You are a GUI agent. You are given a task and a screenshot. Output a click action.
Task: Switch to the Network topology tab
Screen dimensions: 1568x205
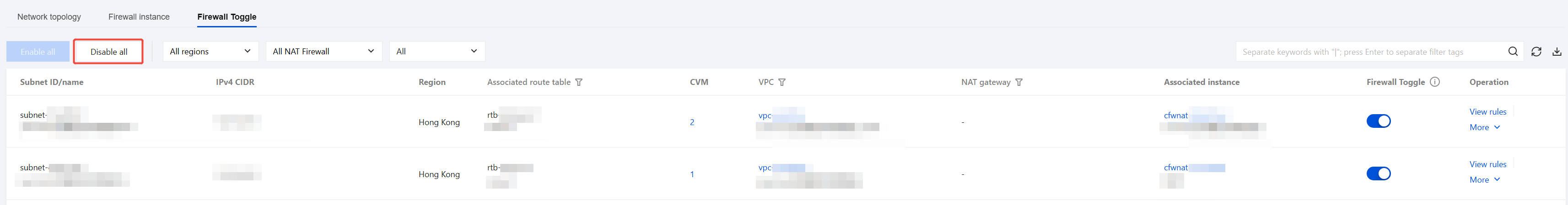tap(49, 17)
